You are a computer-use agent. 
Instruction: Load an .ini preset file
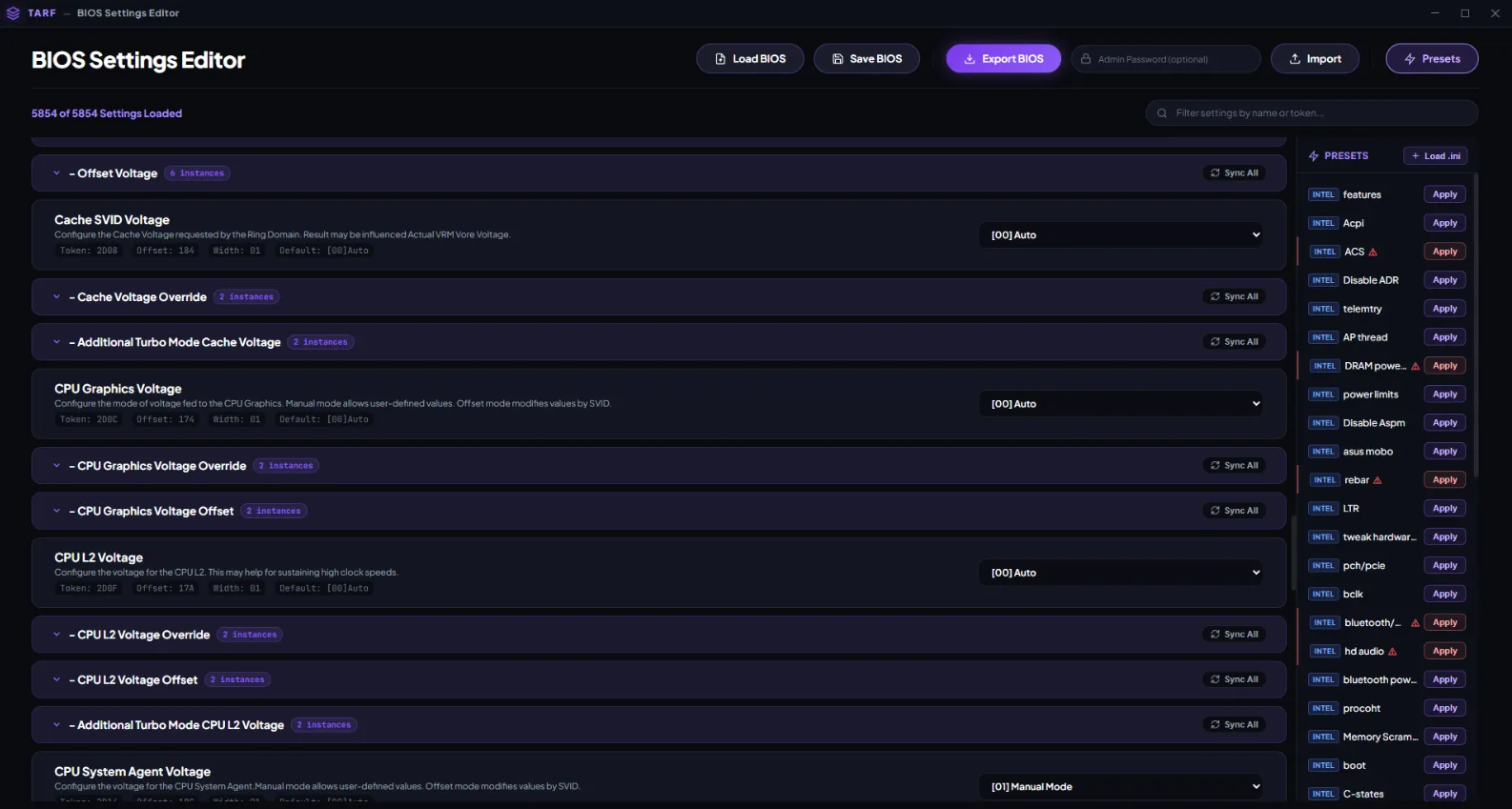click(x=1435, y=156)
